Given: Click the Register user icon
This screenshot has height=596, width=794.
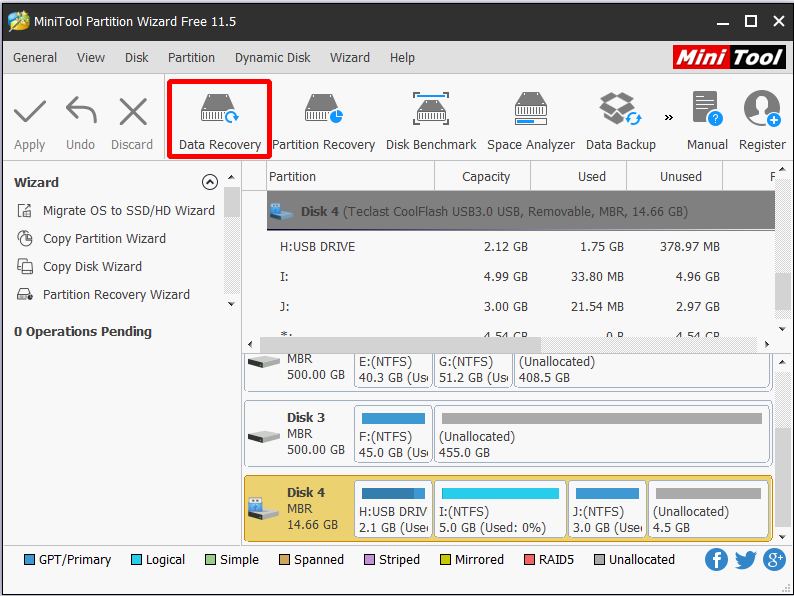Looking at the screenshot, I should [x=762, y=108].
